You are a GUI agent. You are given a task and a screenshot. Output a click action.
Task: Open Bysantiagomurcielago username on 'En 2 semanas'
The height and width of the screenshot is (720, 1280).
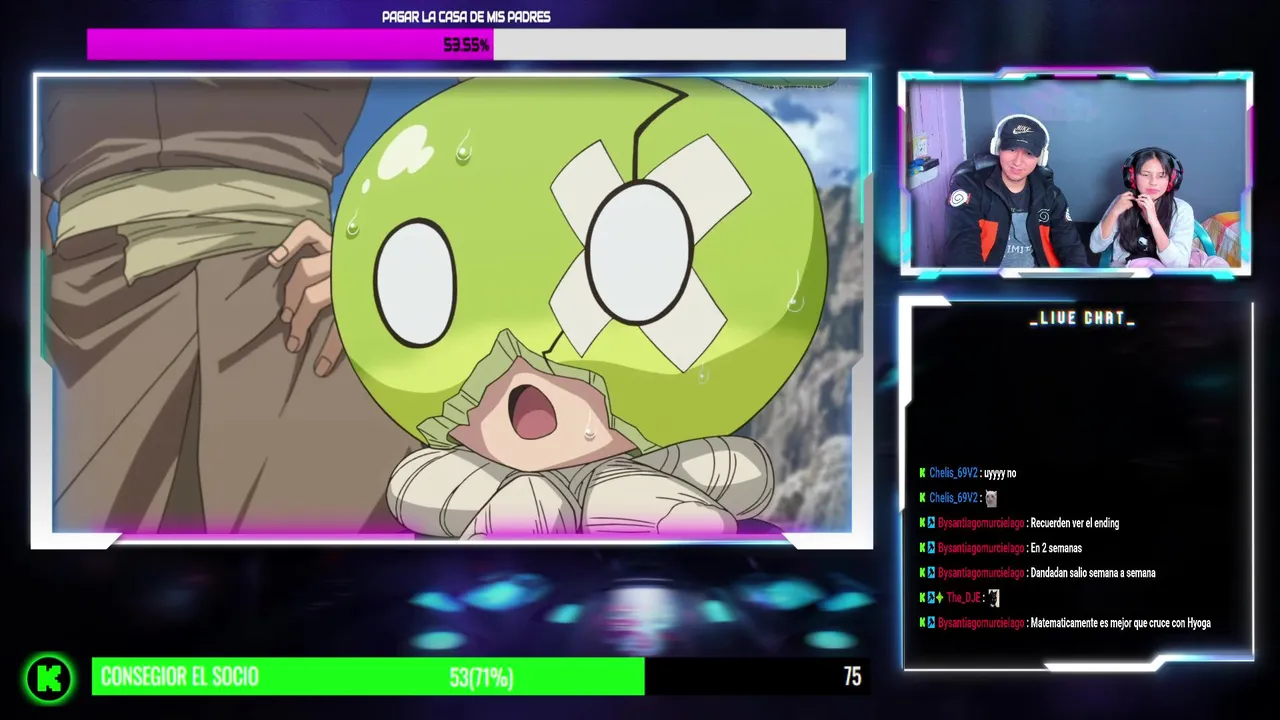point(981,548)
